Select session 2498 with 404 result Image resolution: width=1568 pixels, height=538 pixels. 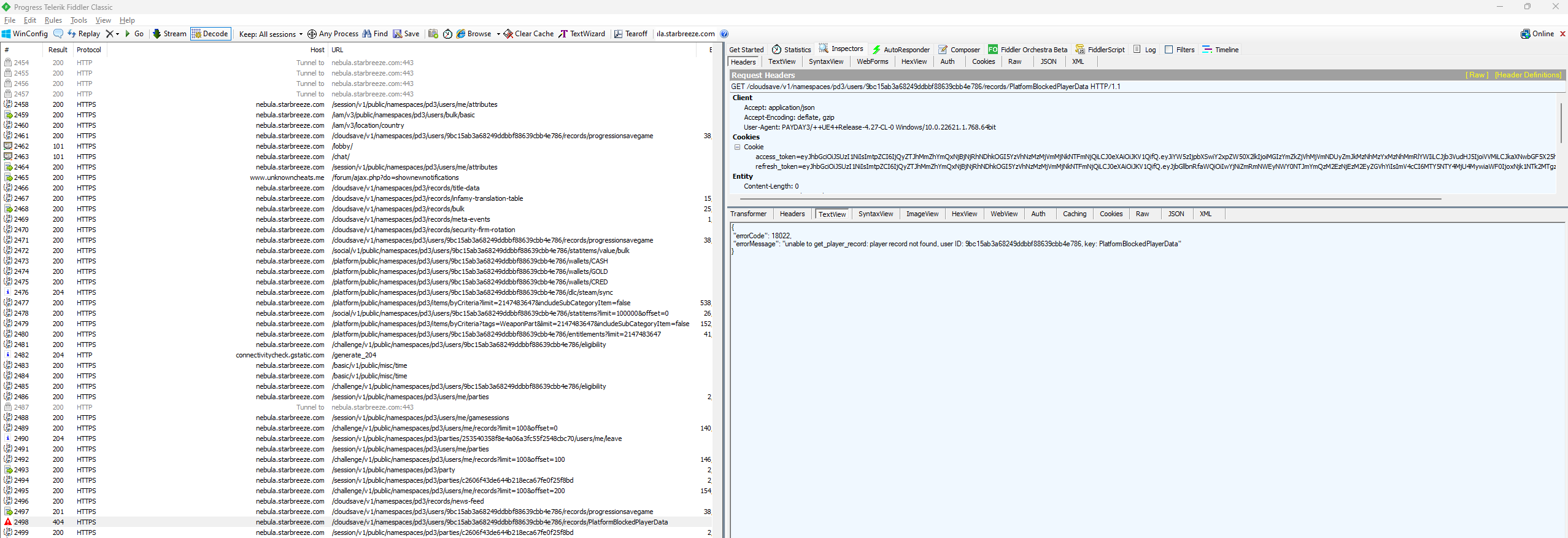(356, 522)
